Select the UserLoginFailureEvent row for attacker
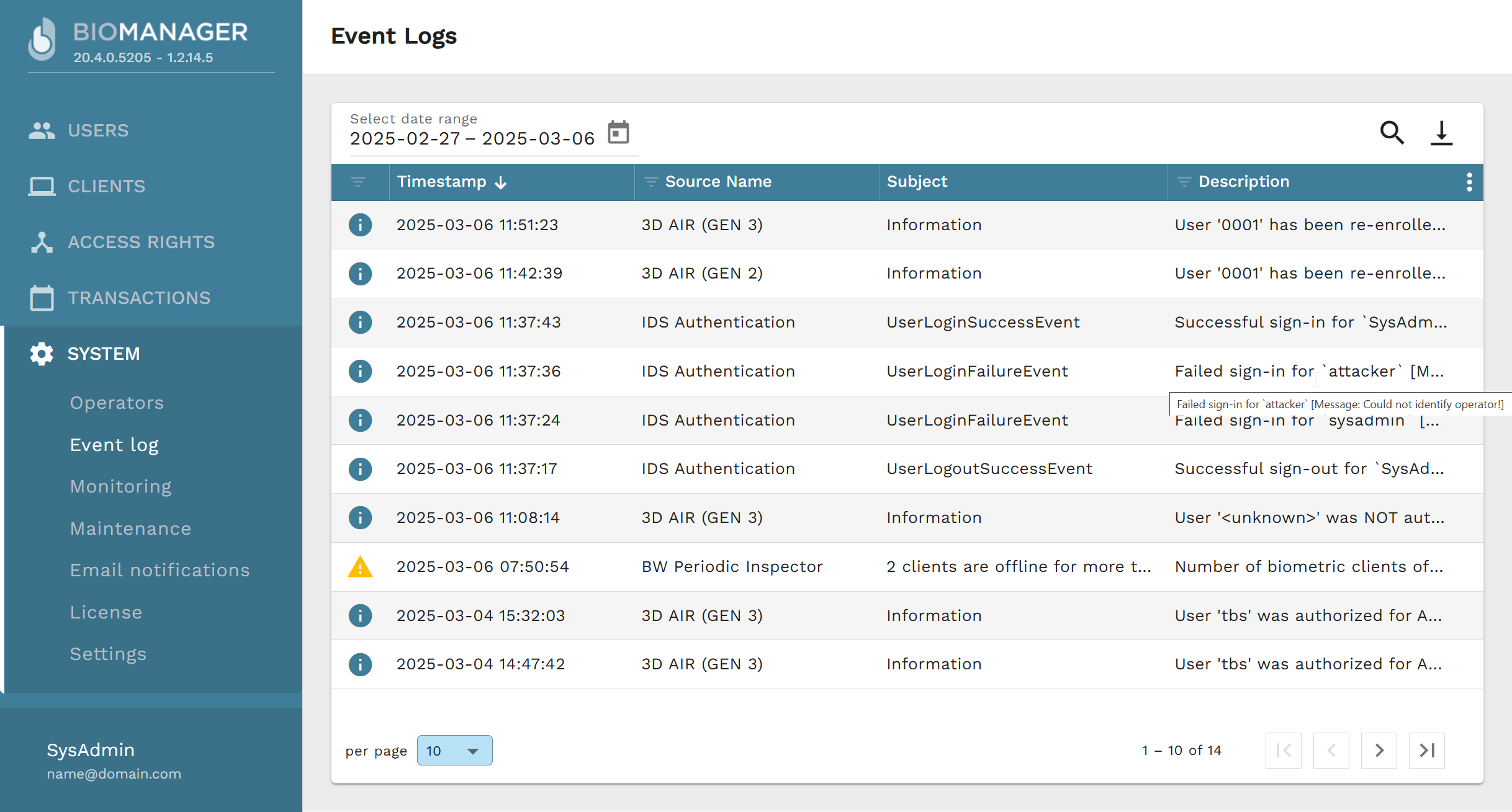This screenshot has height=812, width=1512. 977,371
